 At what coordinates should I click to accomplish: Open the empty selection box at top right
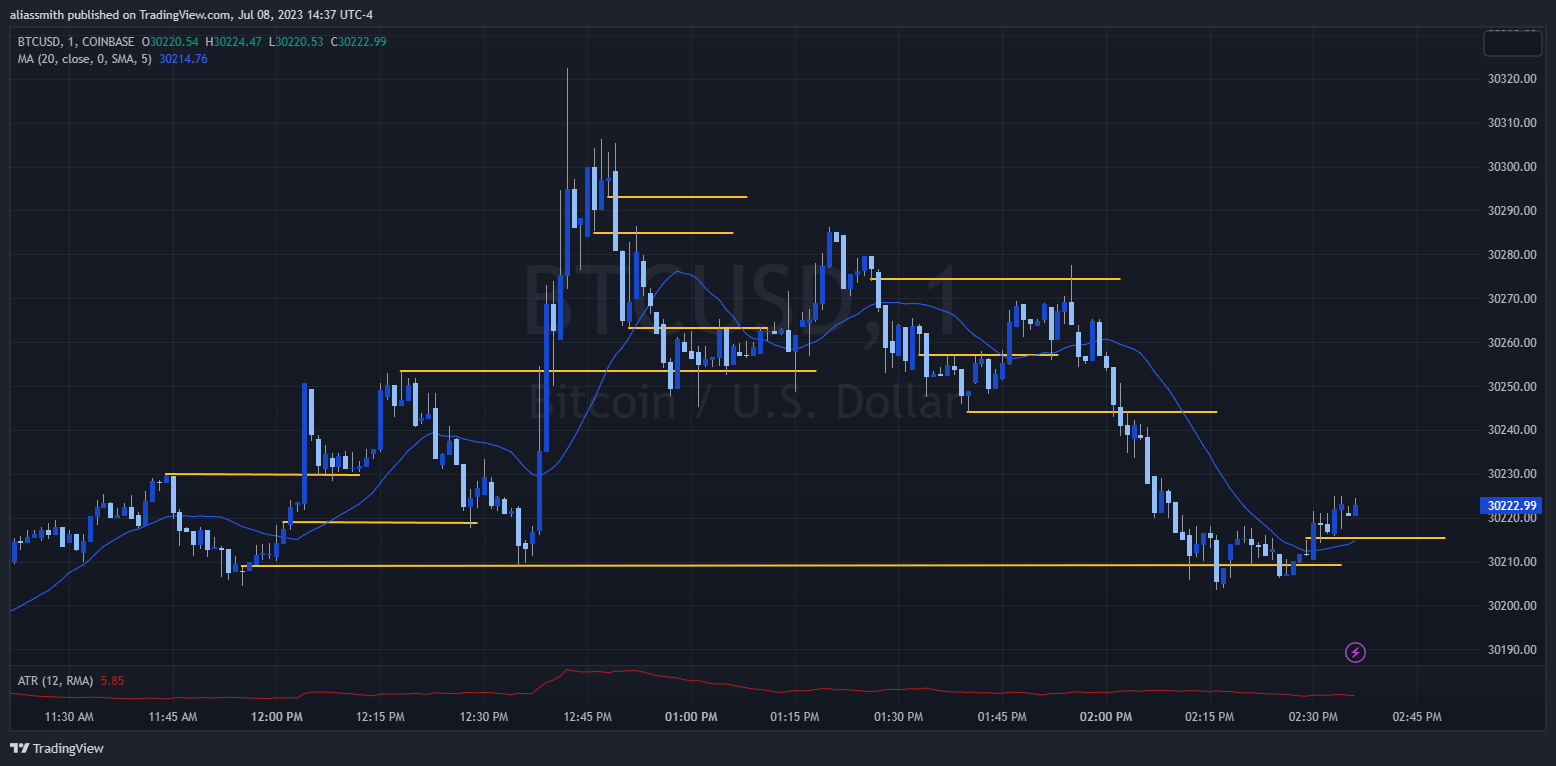click(x=1511, y=43)
